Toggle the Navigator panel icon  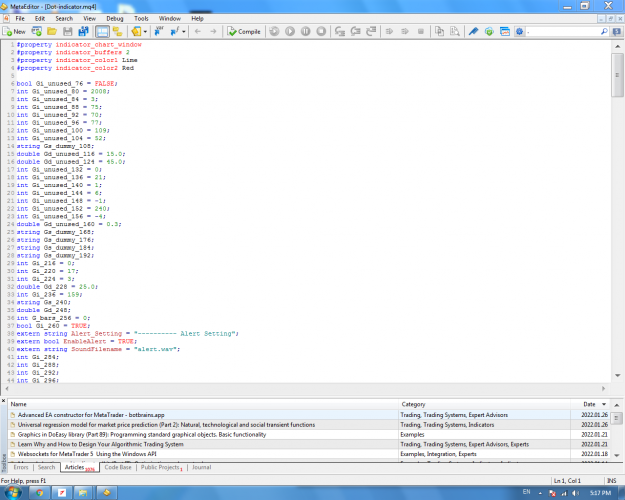[118, 31]
